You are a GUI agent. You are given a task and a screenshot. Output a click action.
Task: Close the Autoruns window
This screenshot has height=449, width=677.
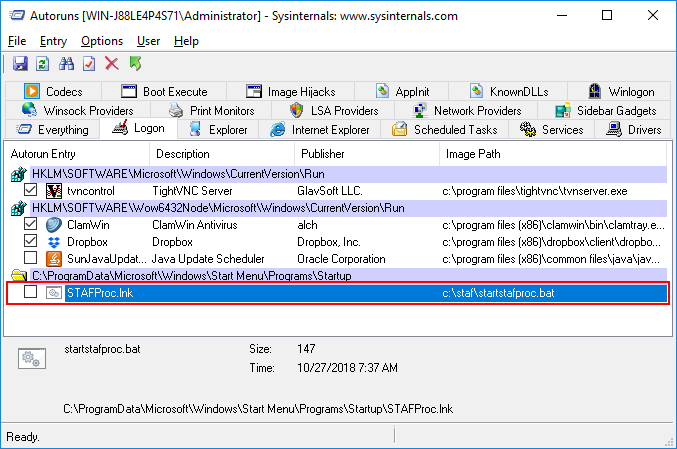point(653,16)
